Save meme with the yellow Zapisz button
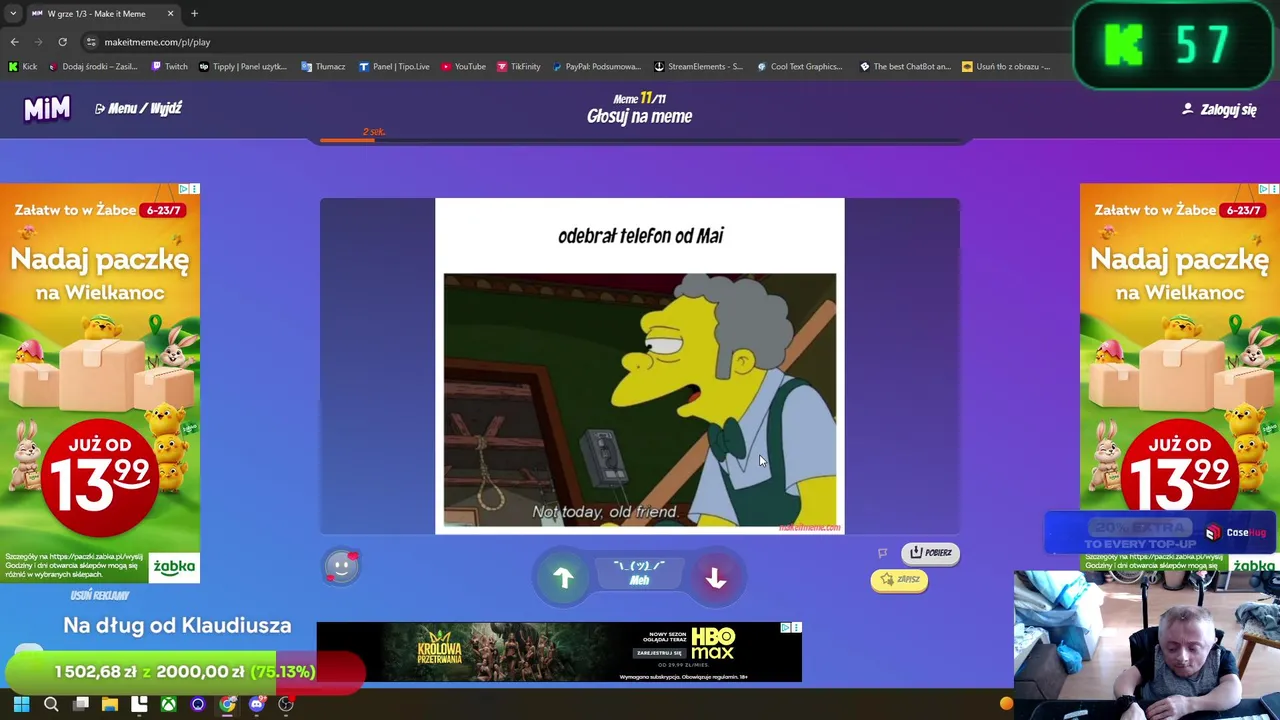1280x720 pixels. pos(899,579)
